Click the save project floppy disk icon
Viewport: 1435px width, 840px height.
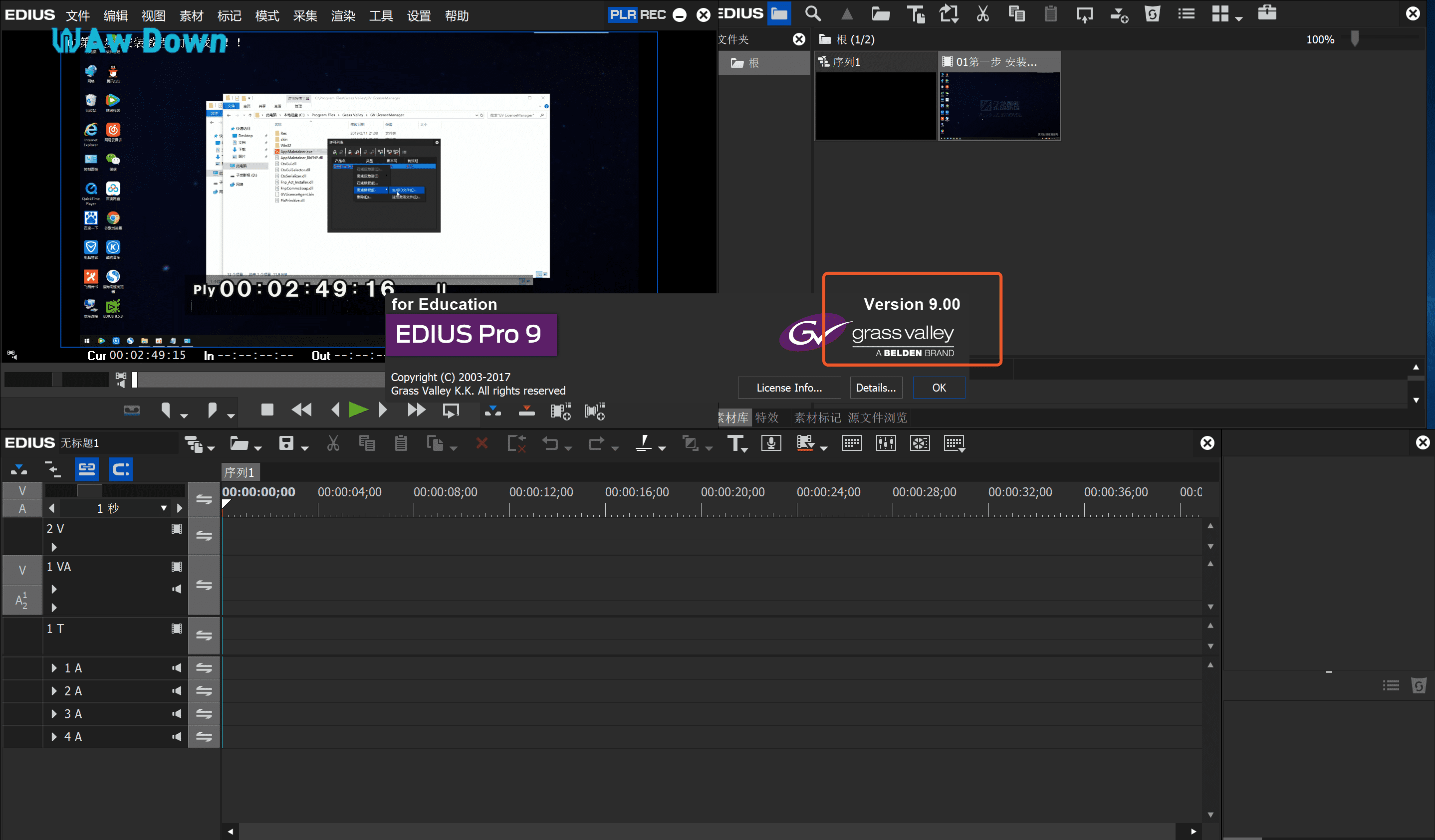tap(286, 443)
